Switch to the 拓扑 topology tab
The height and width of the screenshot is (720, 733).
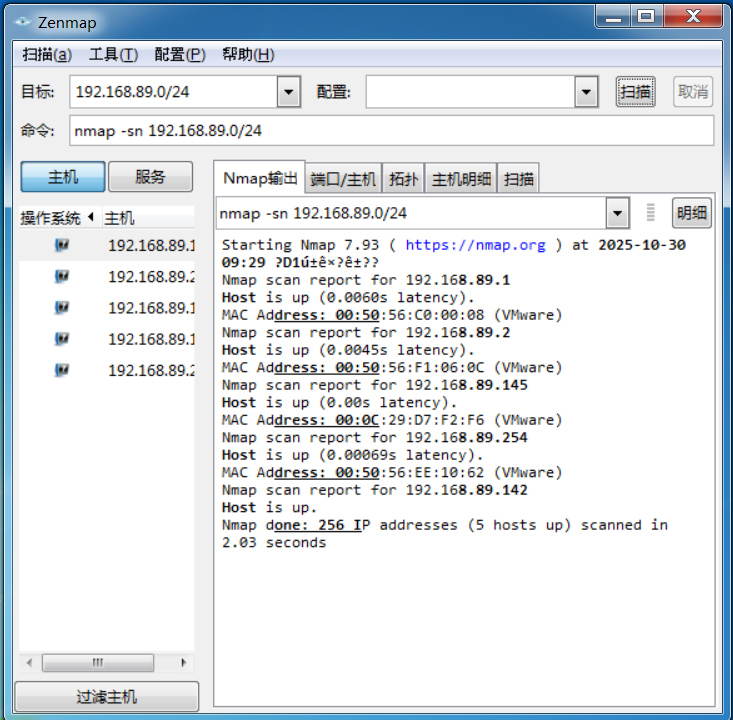tap(403, 179)
